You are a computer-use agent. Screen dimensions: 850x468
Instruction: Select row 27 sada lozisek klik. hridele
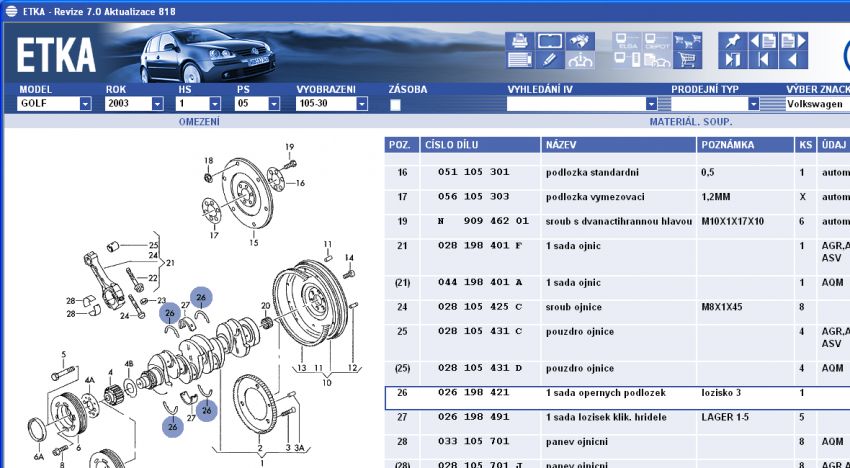[x=600, y=417]
